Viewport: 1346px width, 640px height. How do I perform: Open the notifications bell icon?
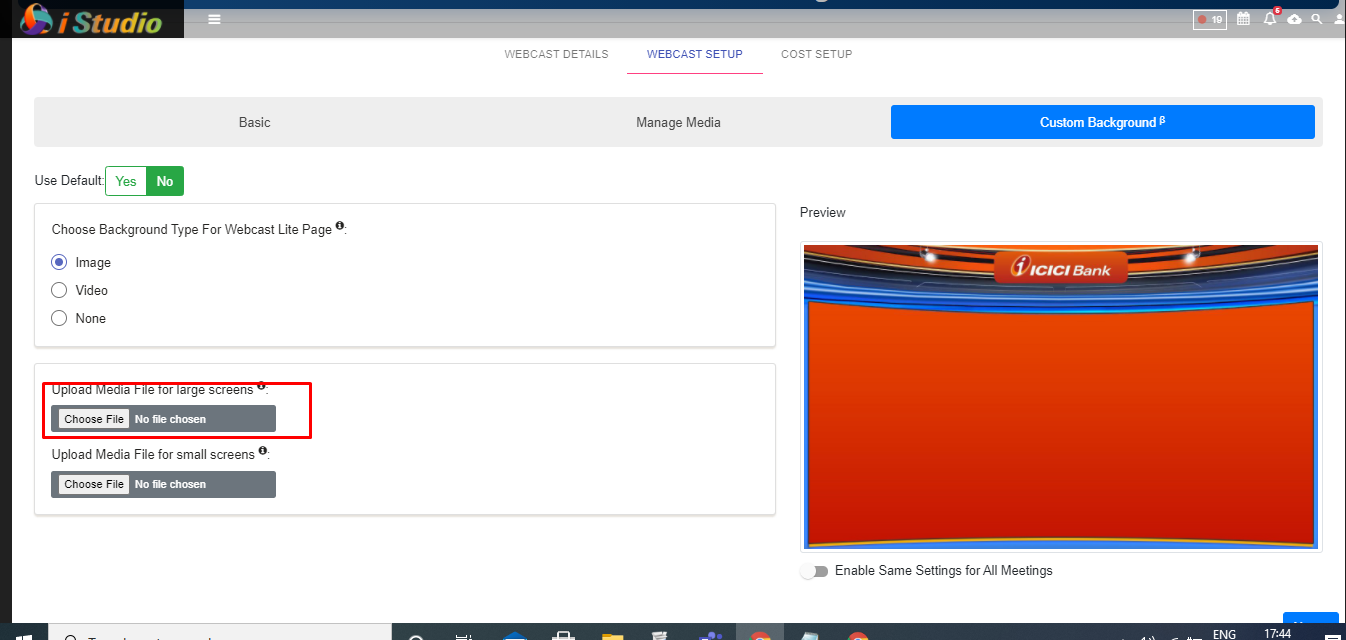(x=1270, y=18)
